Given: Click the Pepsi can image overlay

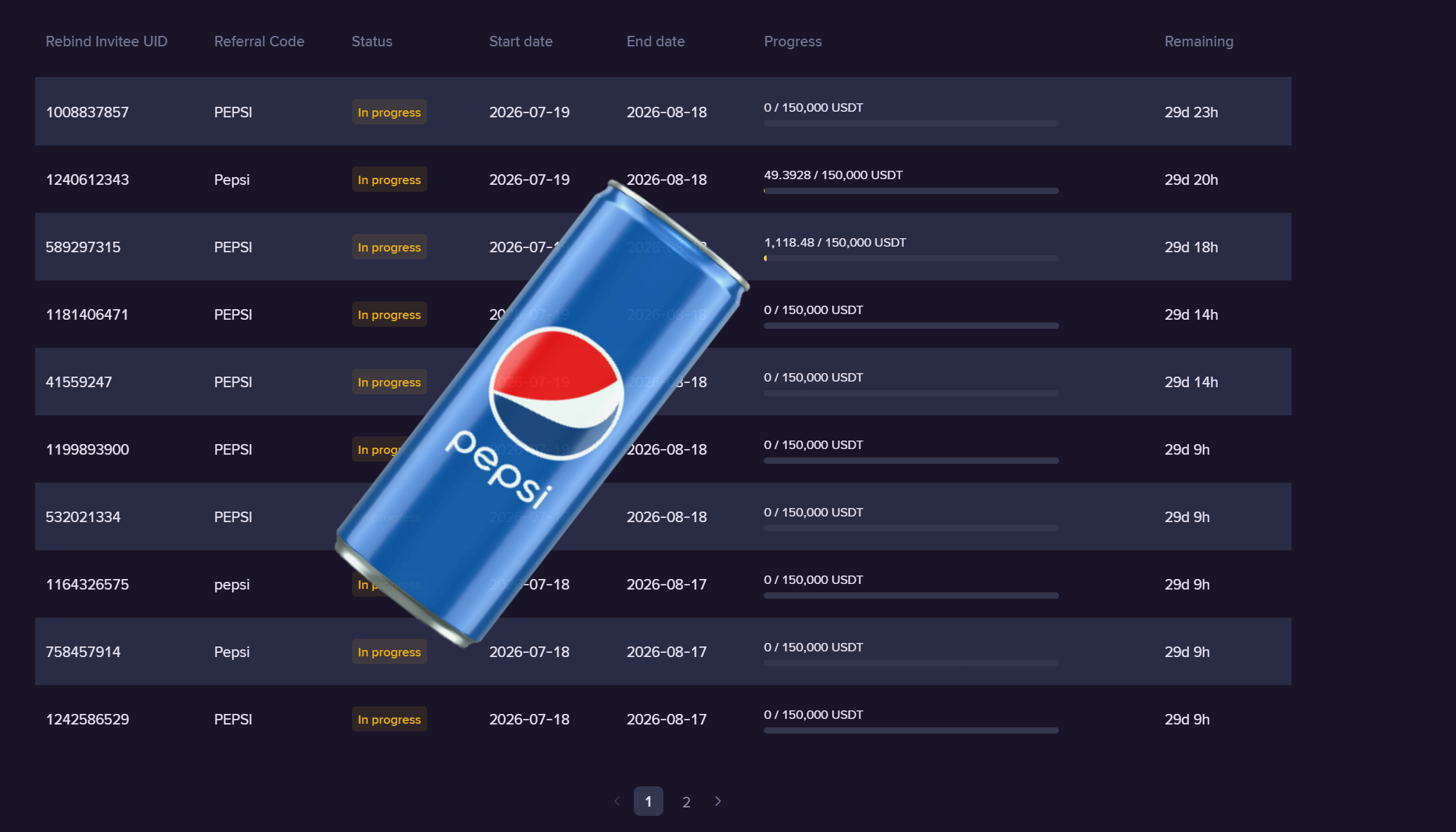Looking at the screenshot, I should point(542,413).
